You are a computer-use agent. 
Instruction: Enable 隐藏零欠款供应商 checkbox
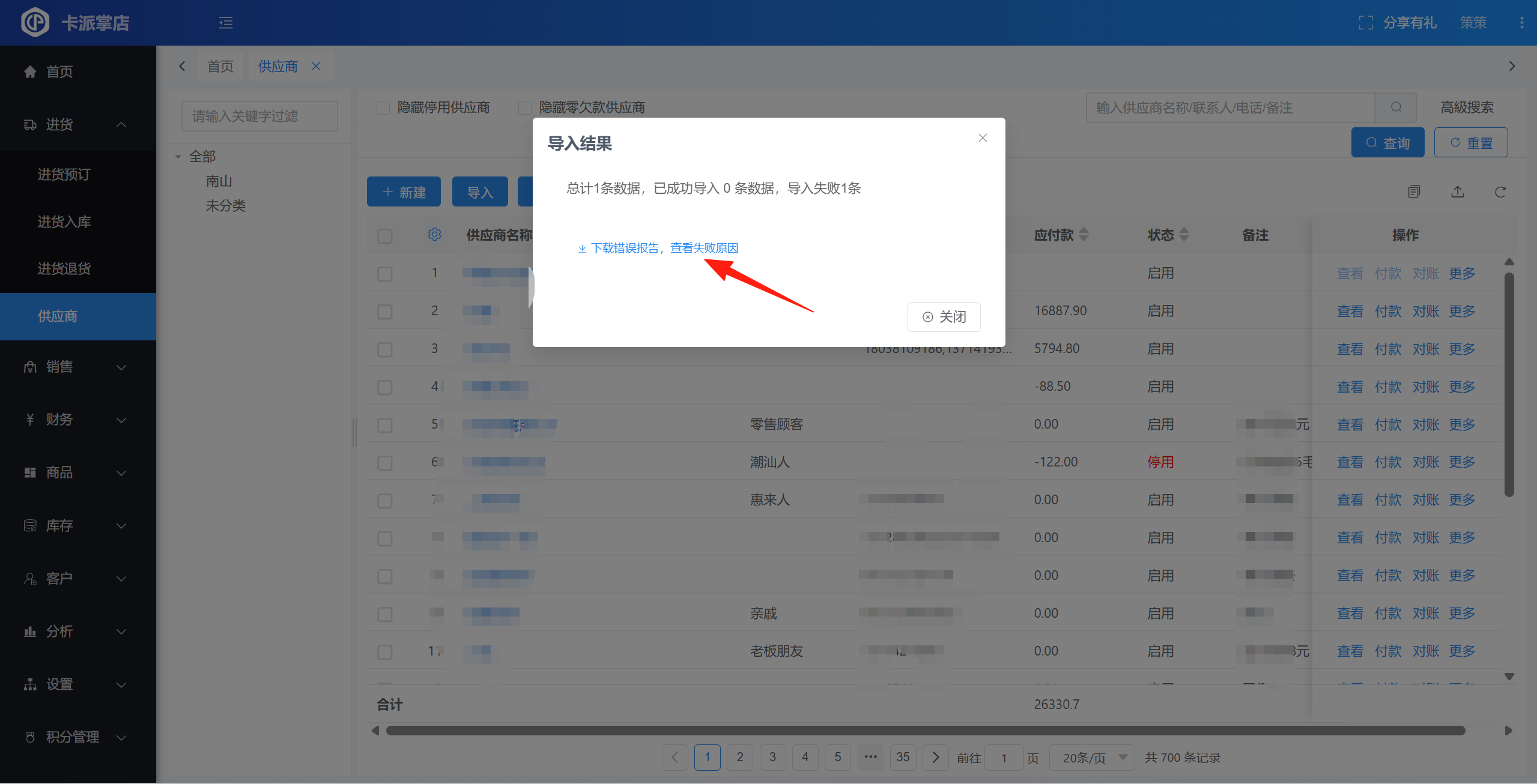click(x=525, y=107)
